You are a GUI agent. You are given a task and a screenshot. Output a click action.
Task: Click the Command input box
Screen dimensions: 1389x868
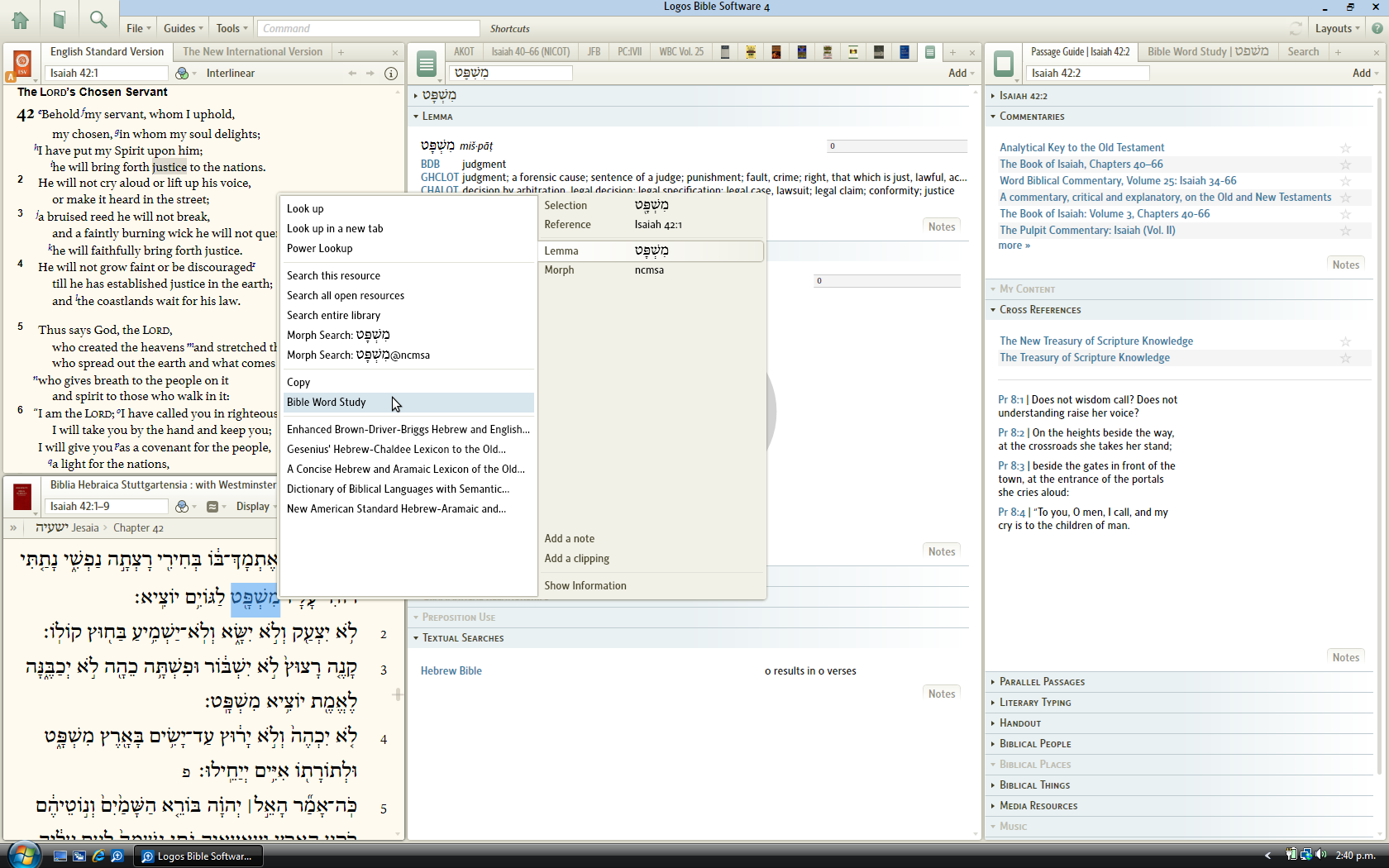tap(368, 28)
